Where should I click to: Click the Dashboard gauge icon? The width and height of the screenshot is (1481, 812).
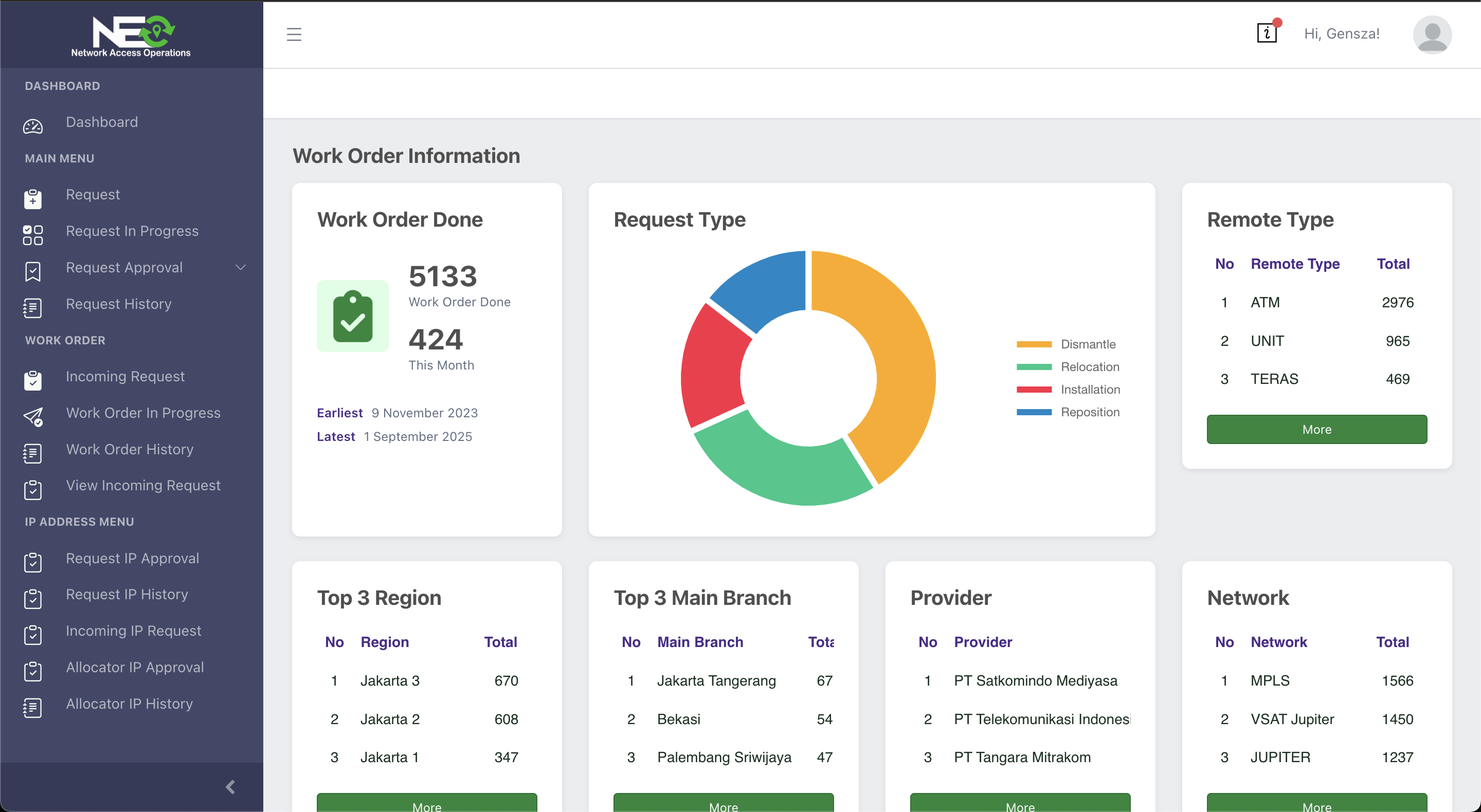coord(33,126)
